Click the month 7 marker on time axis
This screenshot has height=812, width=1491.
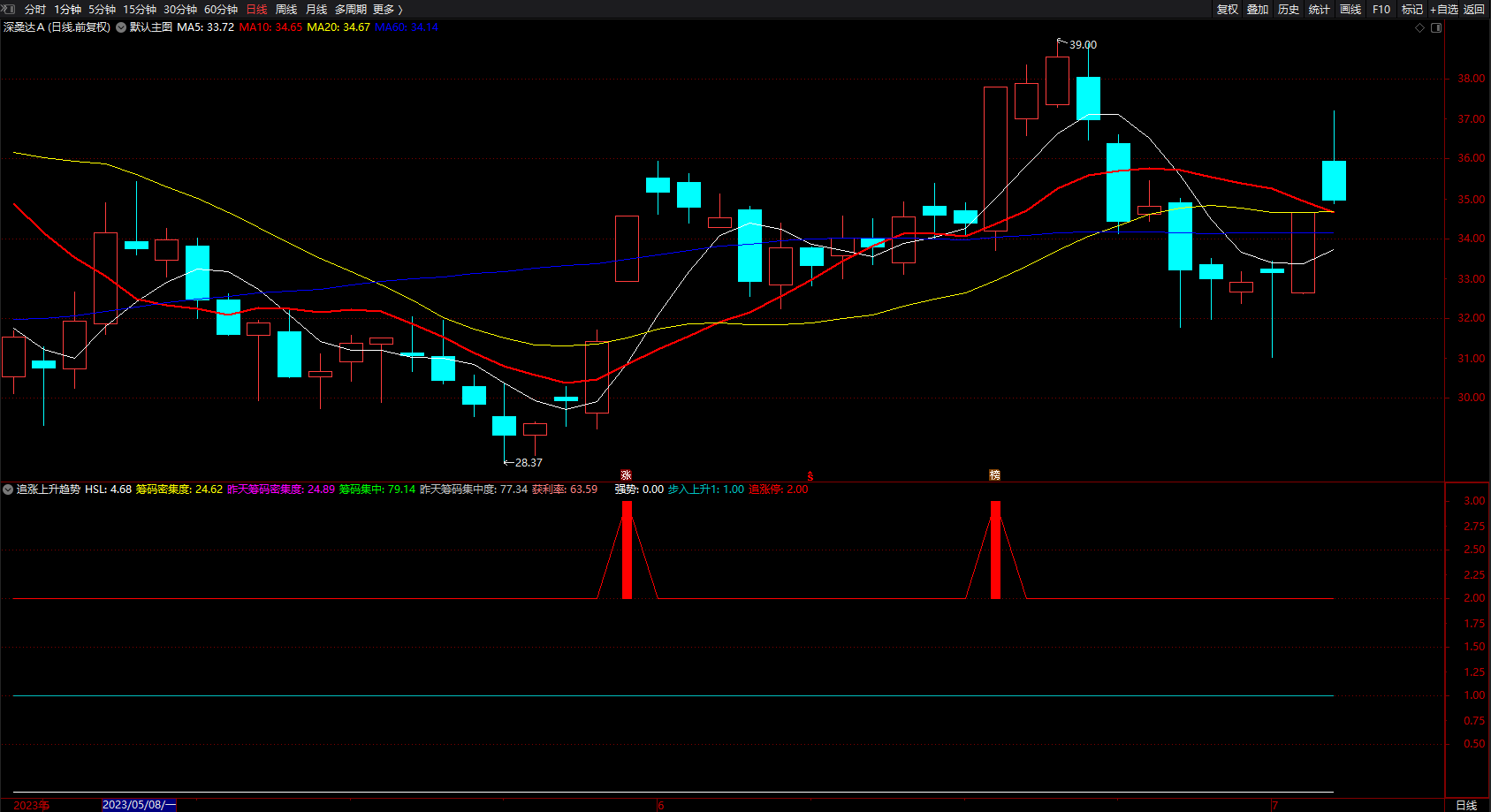pyautogui.click(x=1274, y=805)
